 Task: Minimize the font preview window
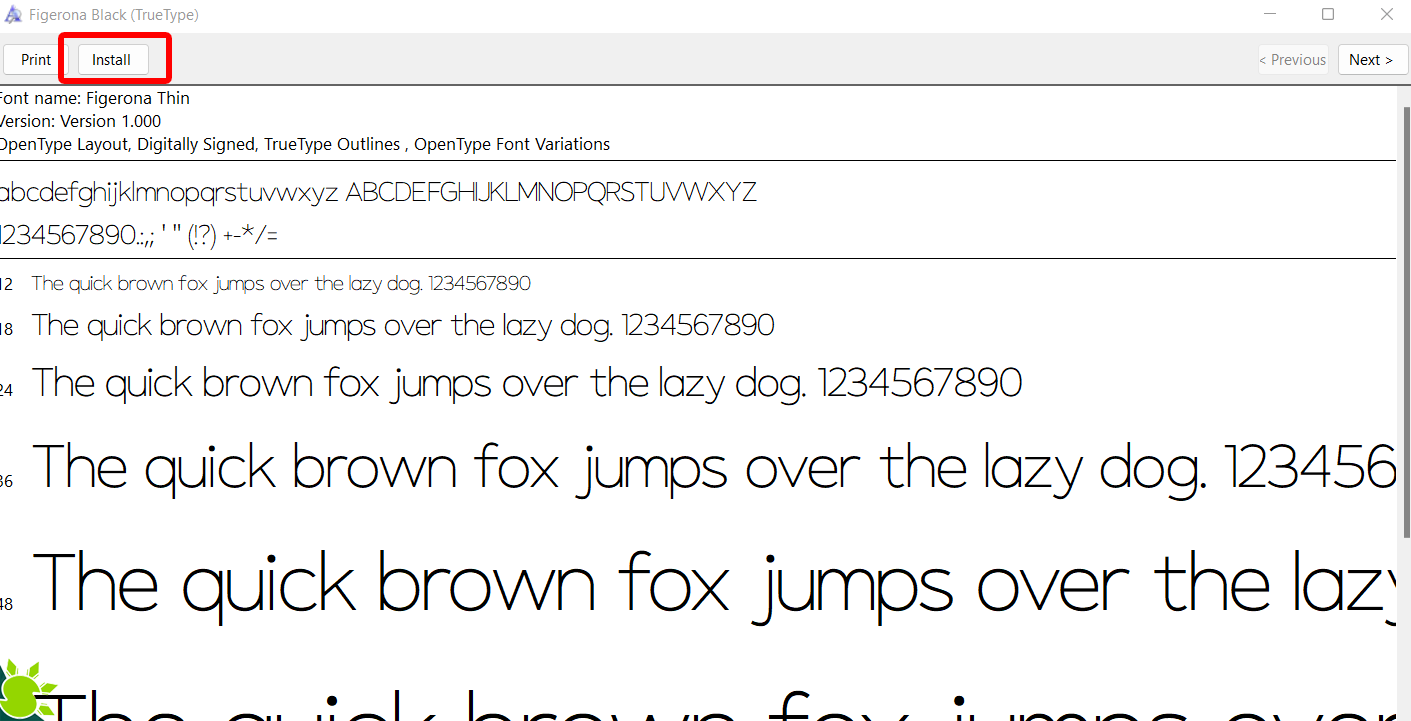tap(1270, 14)
